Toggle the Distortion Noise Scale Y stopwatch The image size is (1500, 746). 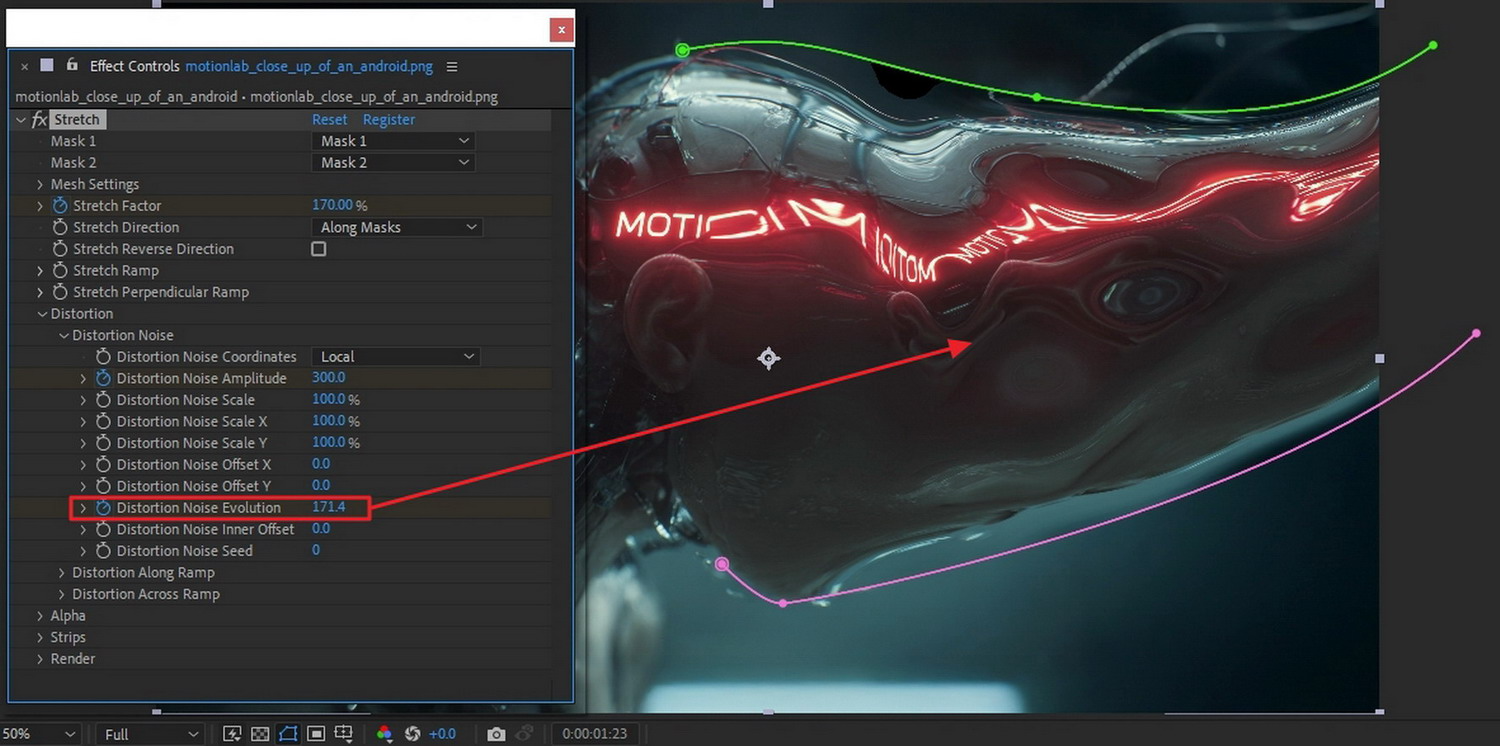click(103, 443)
